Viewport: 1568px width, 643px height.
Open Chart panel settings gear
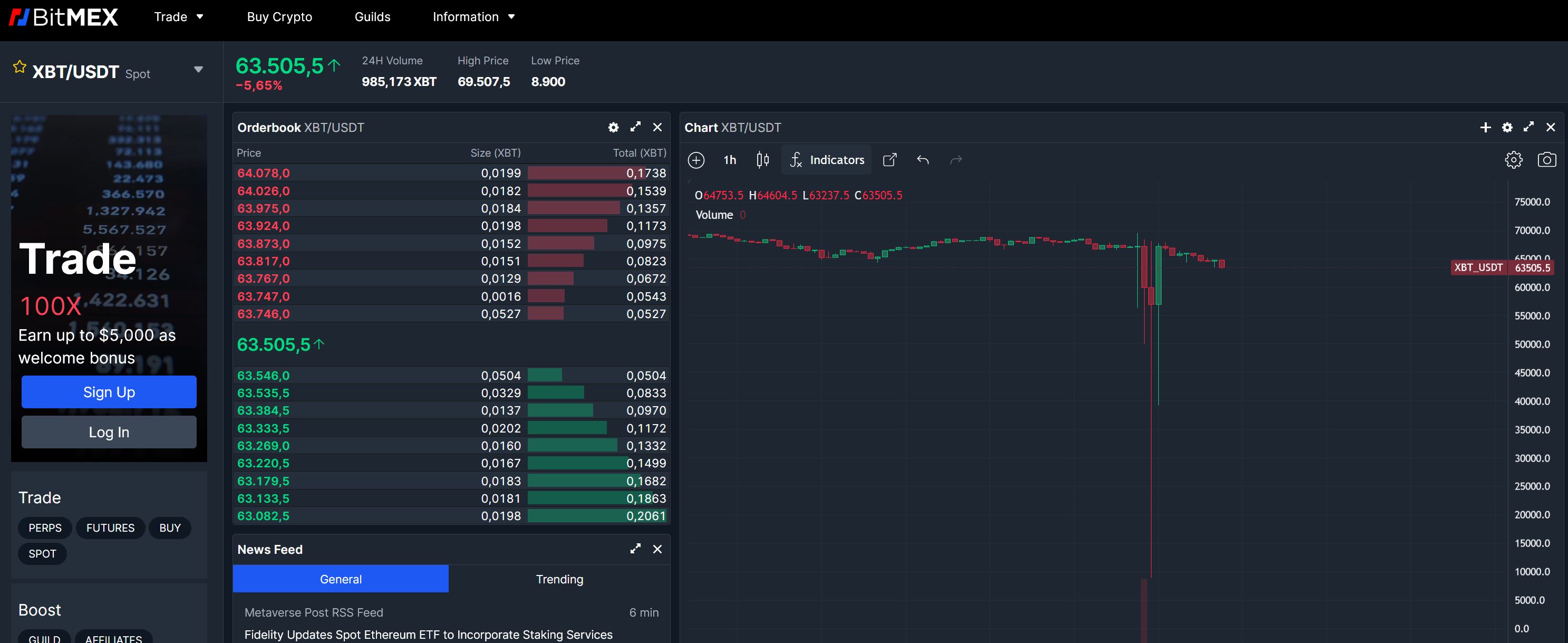point(1507,127)
